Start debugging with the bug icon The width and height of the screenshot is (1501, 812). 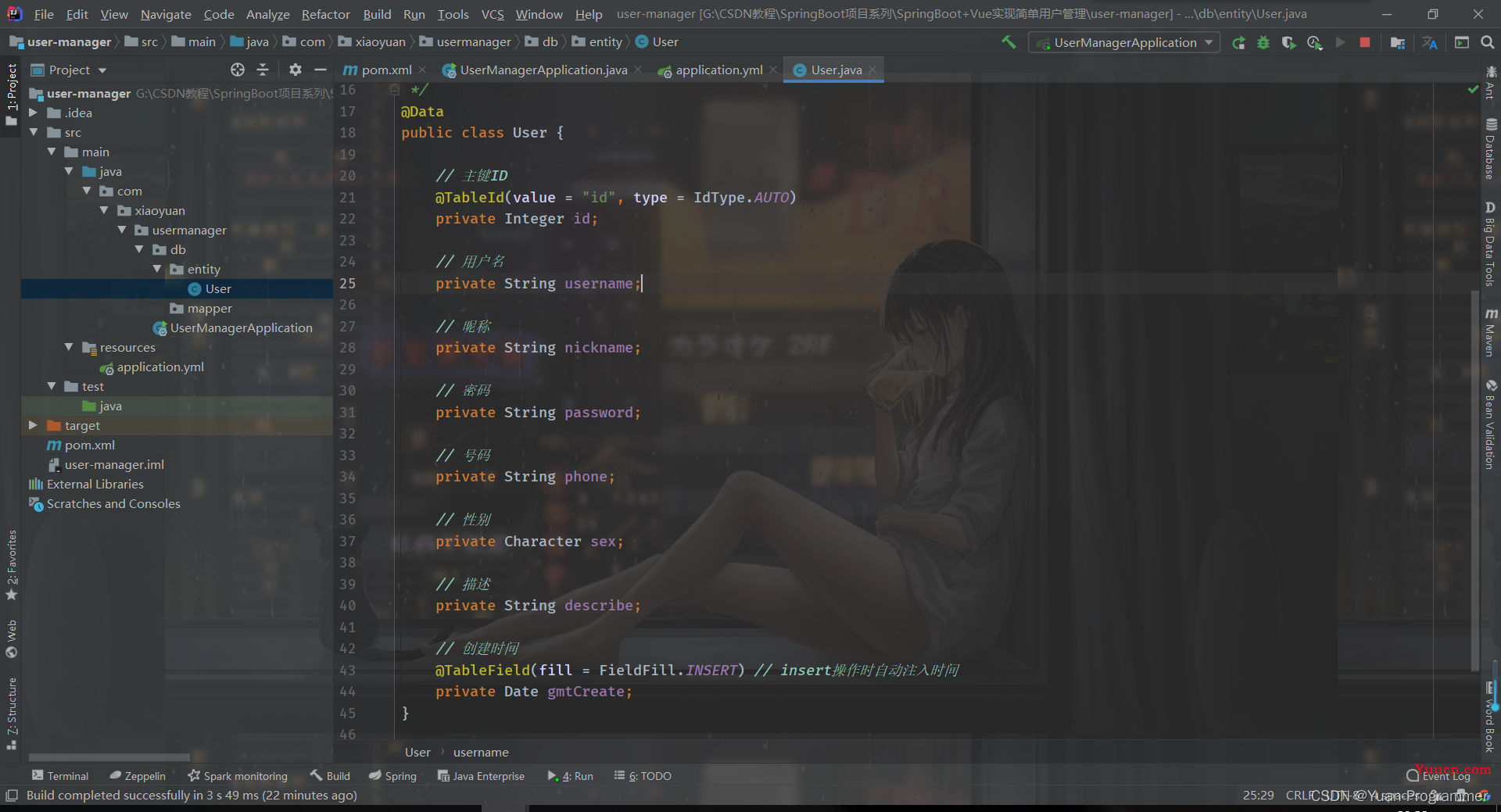click(x=1263, y=43)
